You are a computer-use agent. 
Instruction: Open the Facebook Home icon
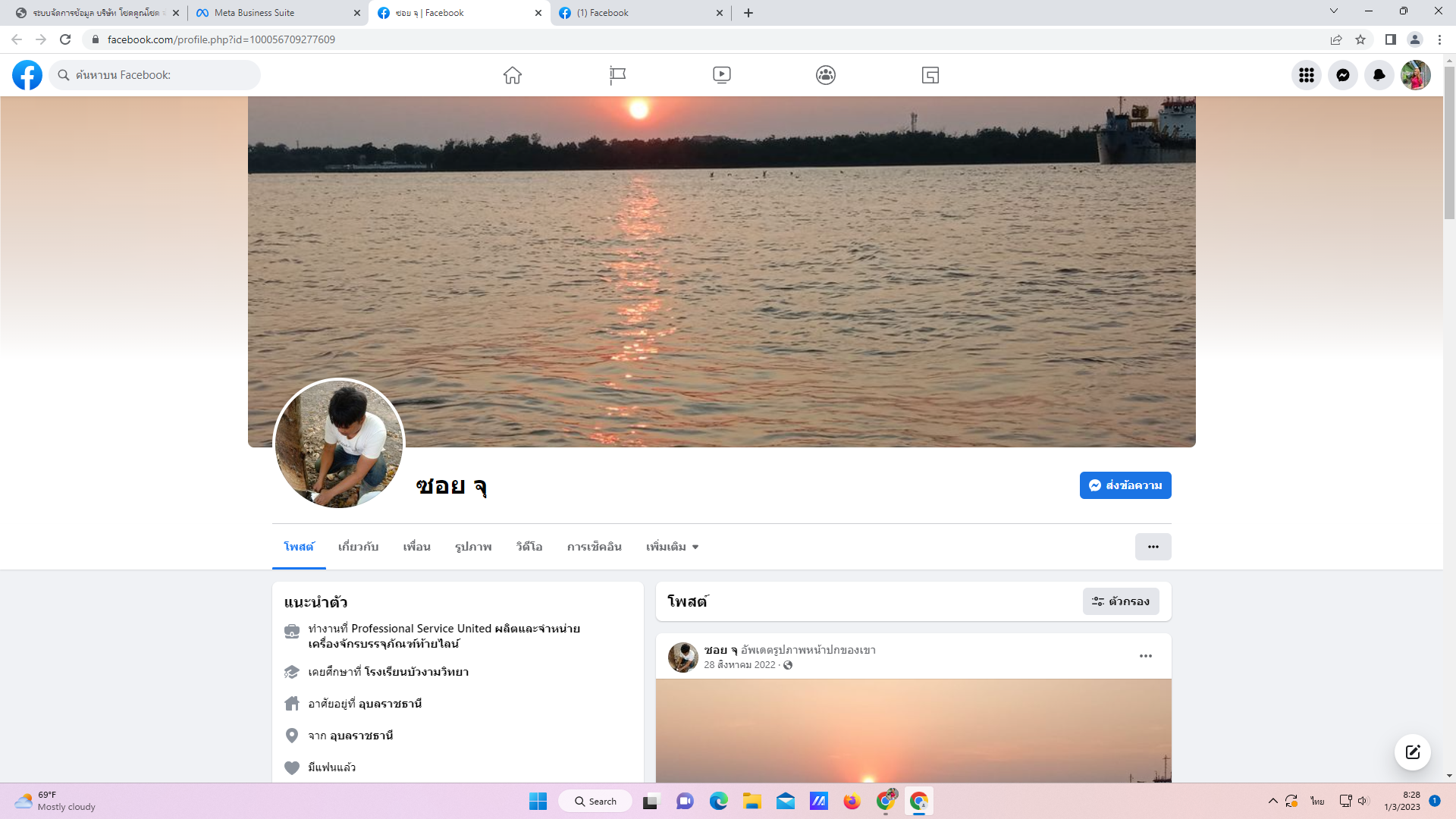click(x=513, y=75)
